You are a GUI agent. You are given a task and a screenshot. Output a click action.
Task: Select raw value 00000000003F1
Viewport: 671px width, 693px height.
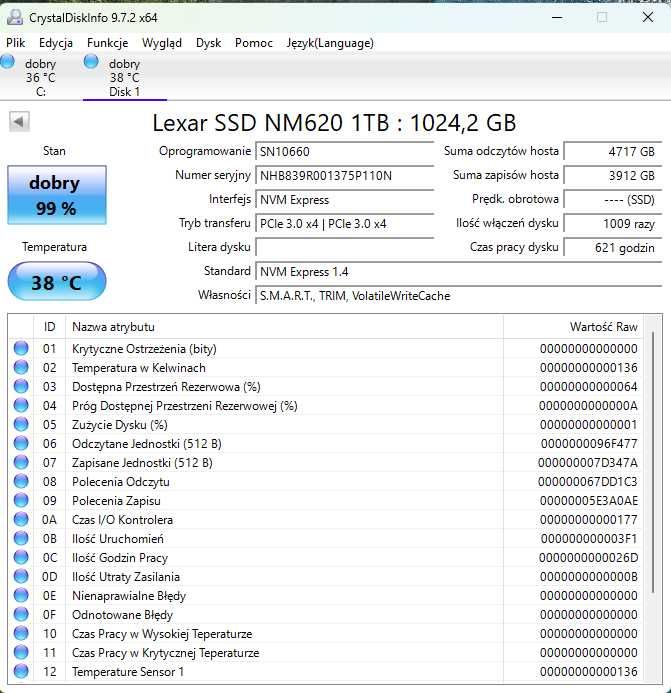point(589,539)
